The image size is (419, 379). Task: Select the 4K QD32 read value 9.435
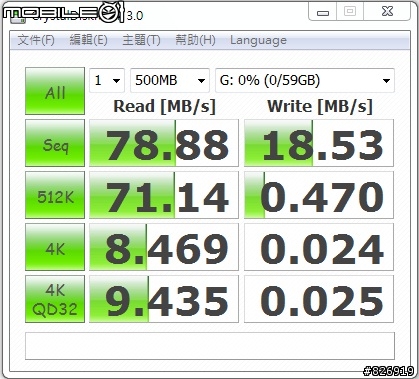(164, 299)
